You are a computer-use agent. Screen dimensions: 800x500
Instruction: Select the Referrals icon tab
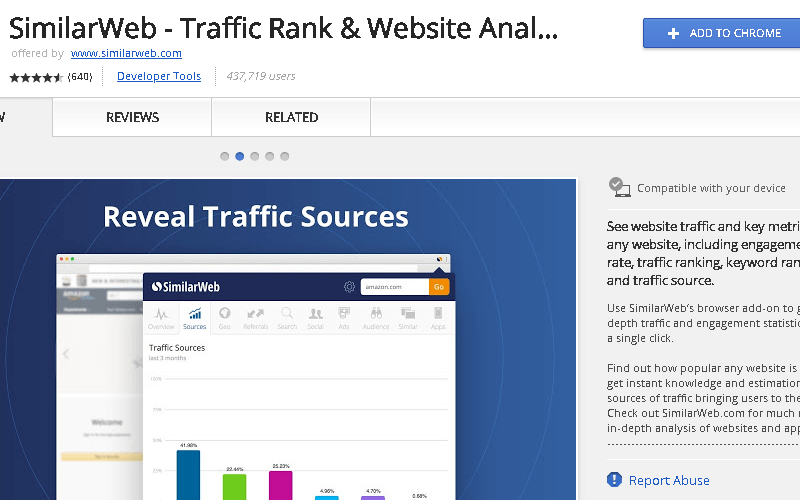[x=256, y=318]
